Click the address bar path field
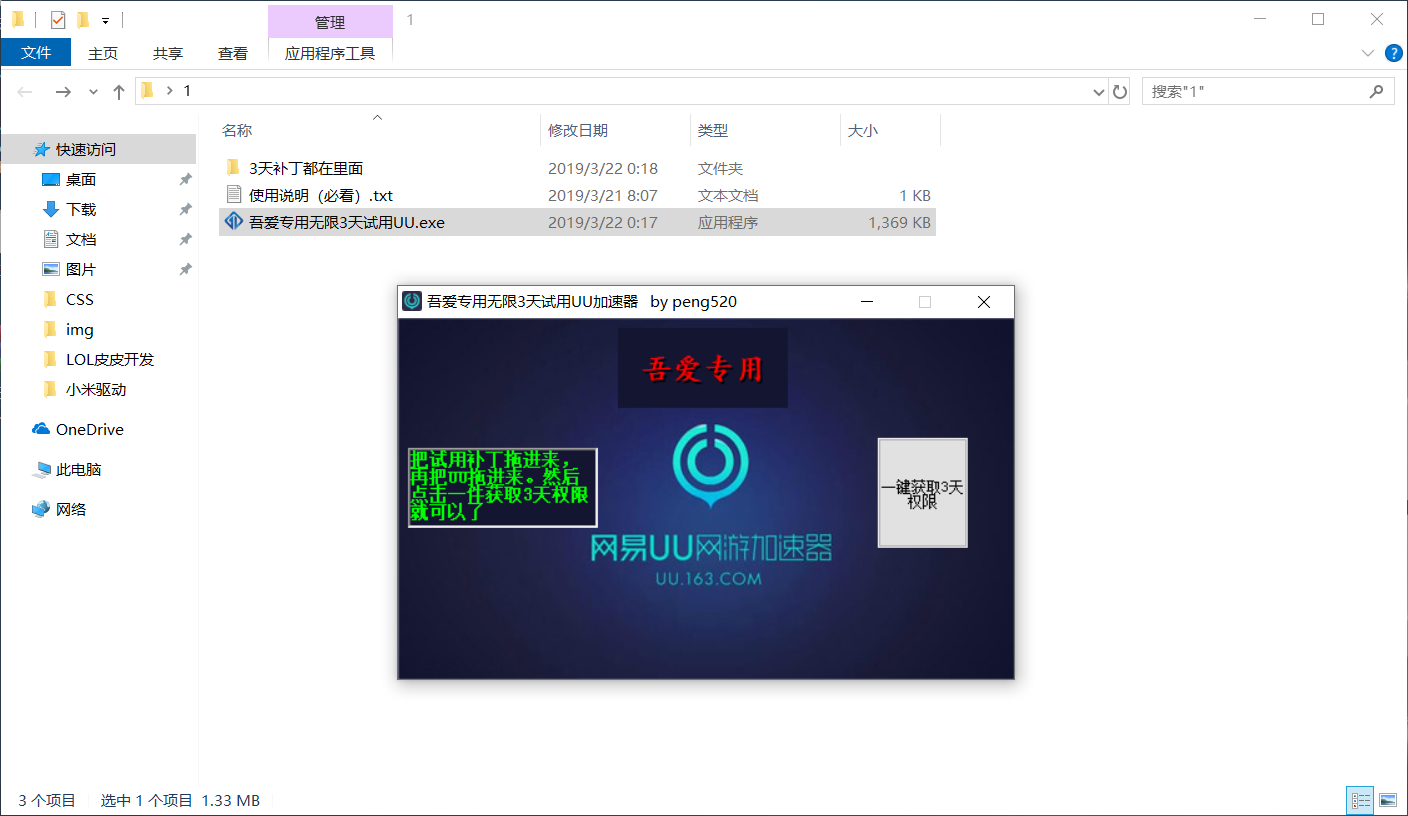This screenshot has width=1408, height=816. click(620, 91)
